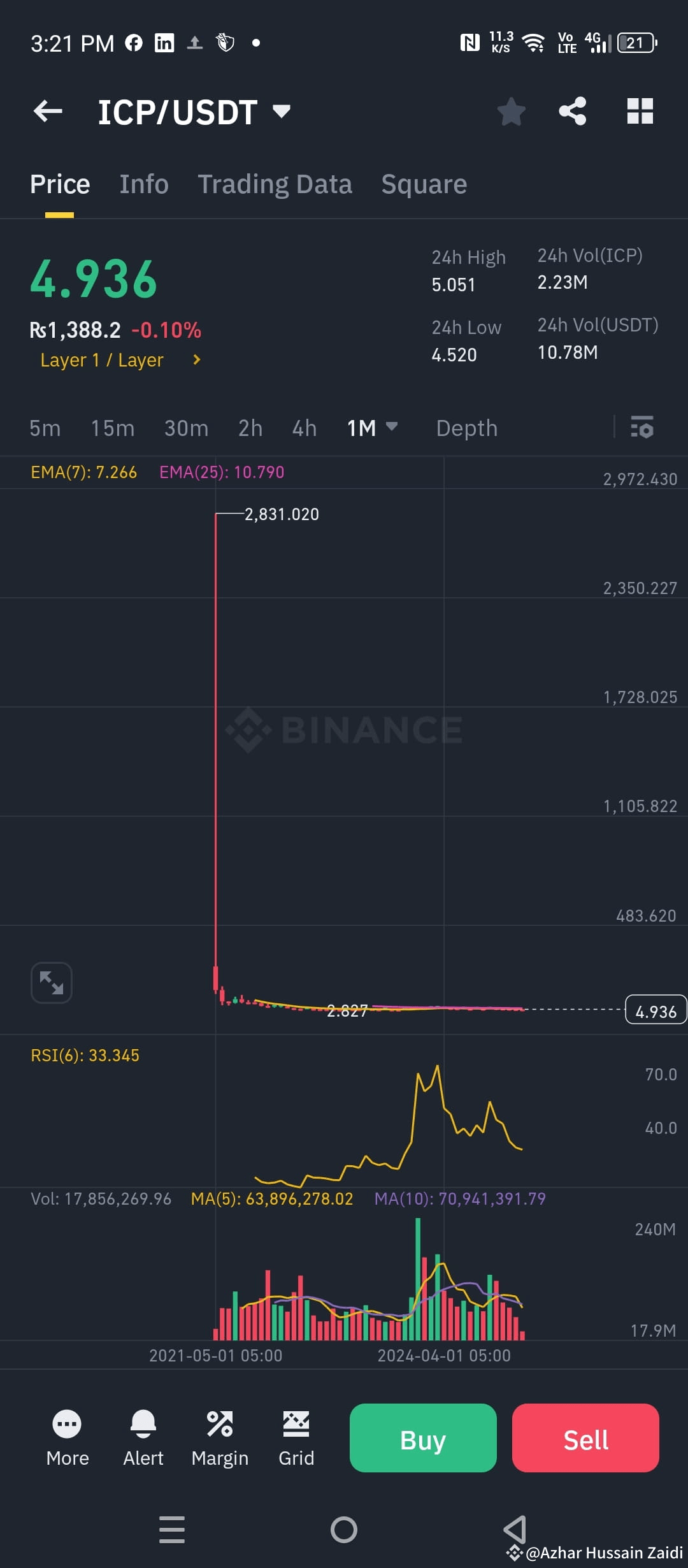The height and width of the screenshot is (1568, 688).
Task: Open the Trading Data tab
Action: (x=275, y=184)
